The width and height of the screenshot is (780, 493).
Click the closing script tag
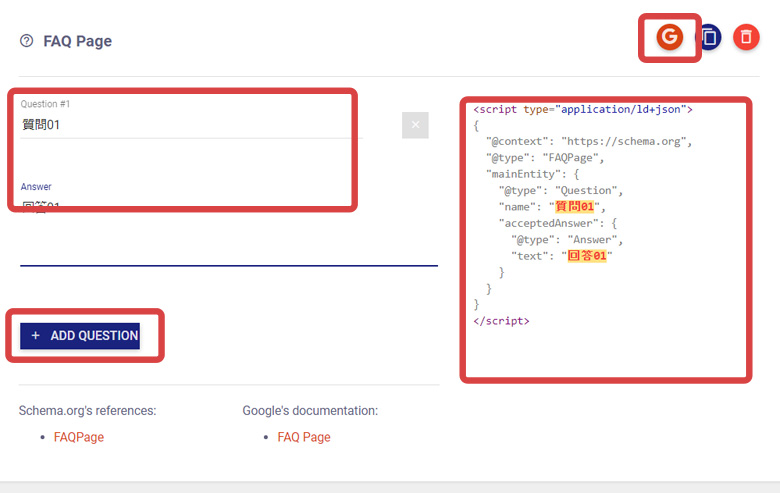(x=501, y=320)
